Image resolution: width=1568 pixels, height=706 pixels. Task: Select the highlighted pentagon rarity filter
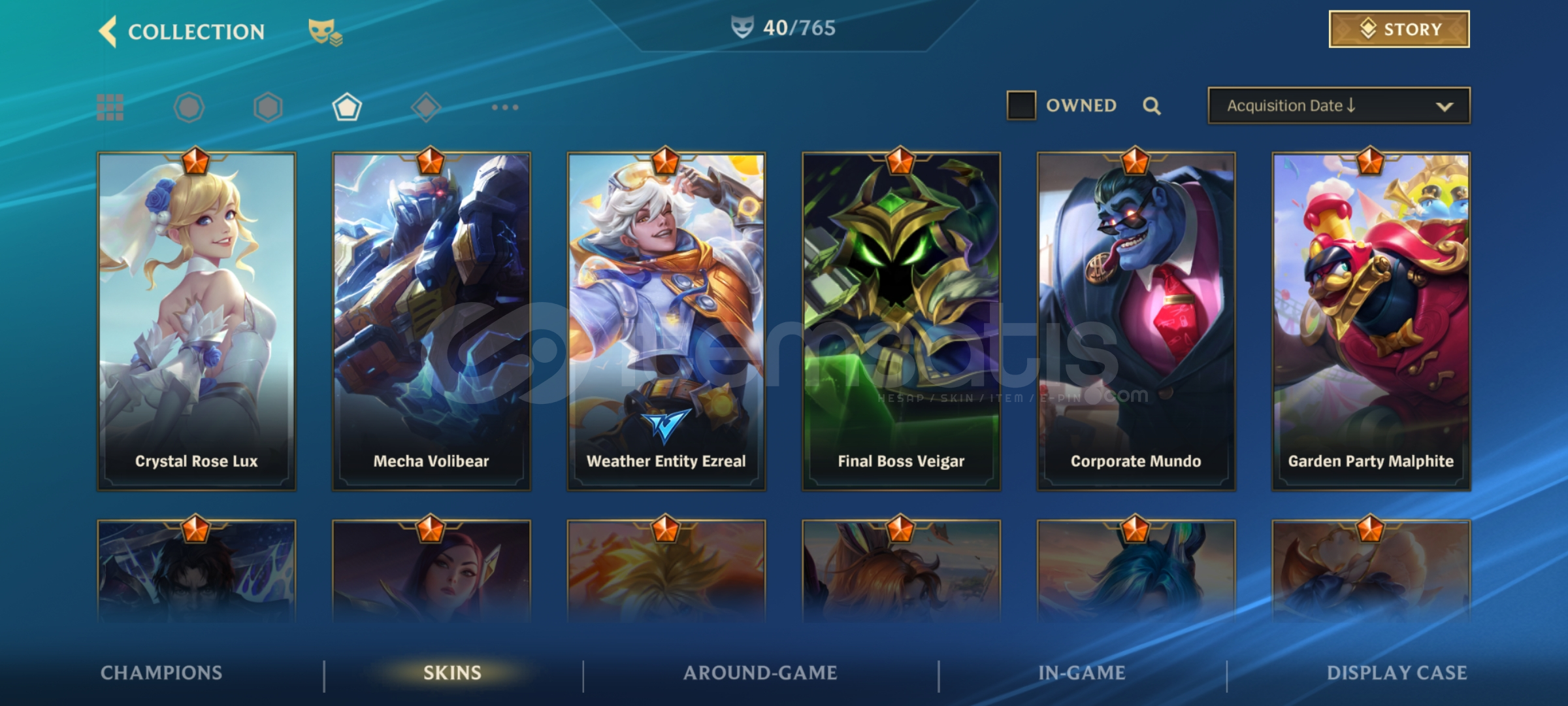(x=347, y=107)
